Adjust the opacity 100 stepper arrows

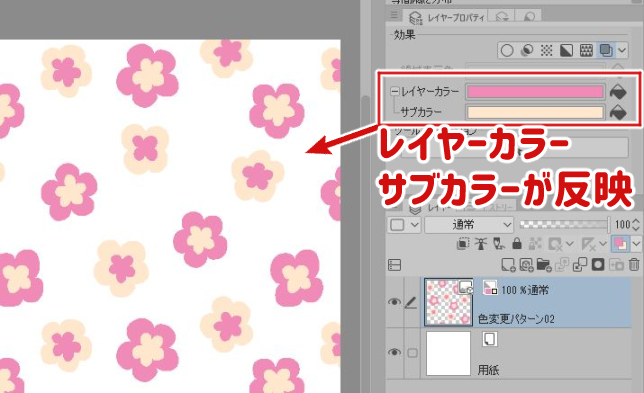point(636,225)
